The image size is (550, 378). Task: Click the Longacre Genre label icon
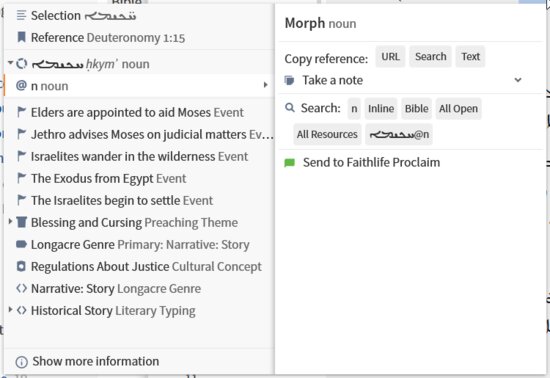(x=21, y=244)
